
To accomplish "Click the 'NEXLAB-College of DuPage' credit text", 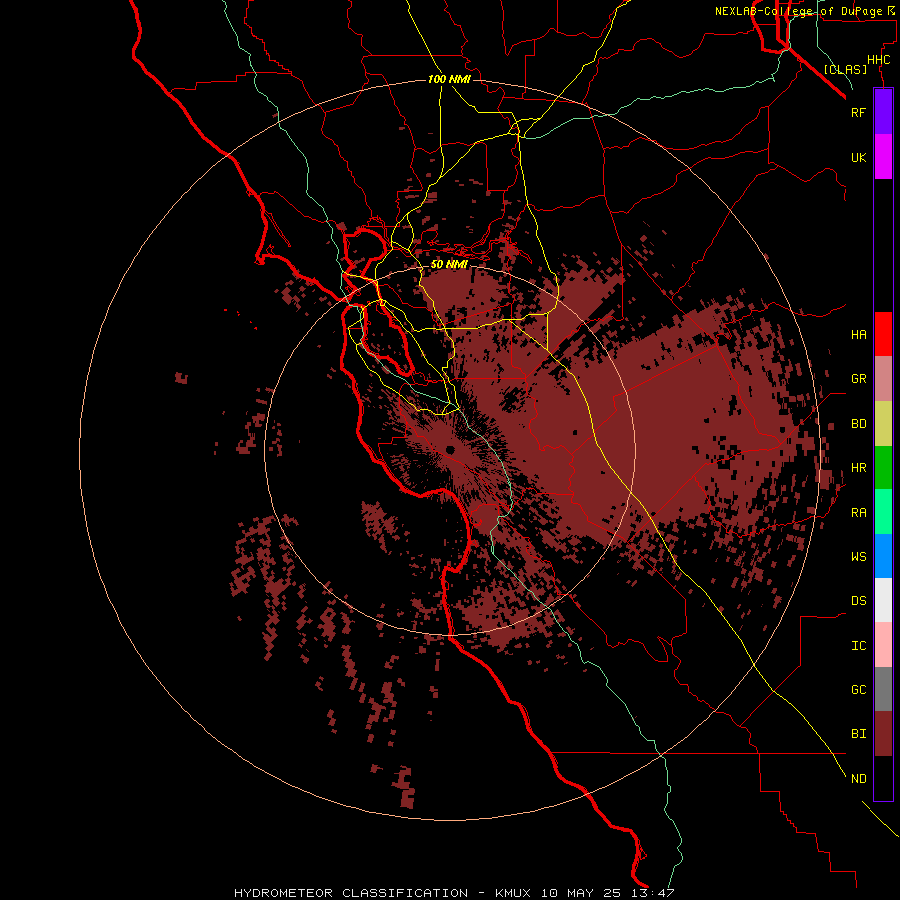I will tap(798, 11).
